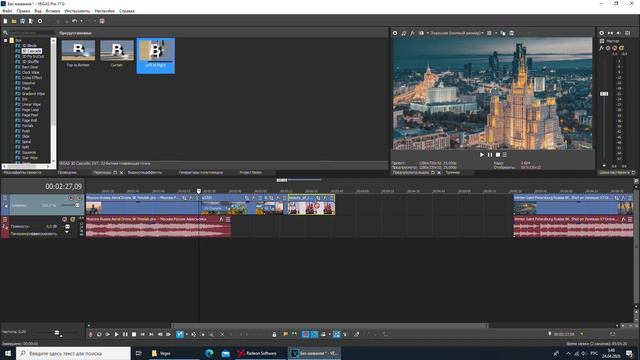Adjust the master volume fader
The width and height of the screenshot is (640, 360).
[x=604, y=94]
